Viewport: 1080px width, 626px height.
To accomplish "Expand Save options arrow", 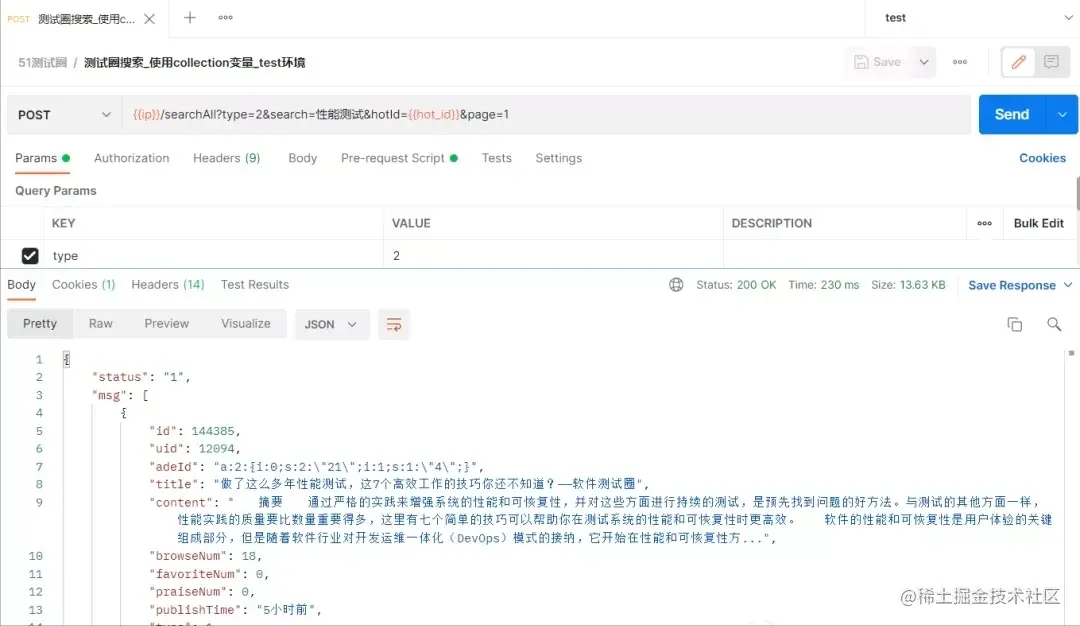I will (924, 62).
